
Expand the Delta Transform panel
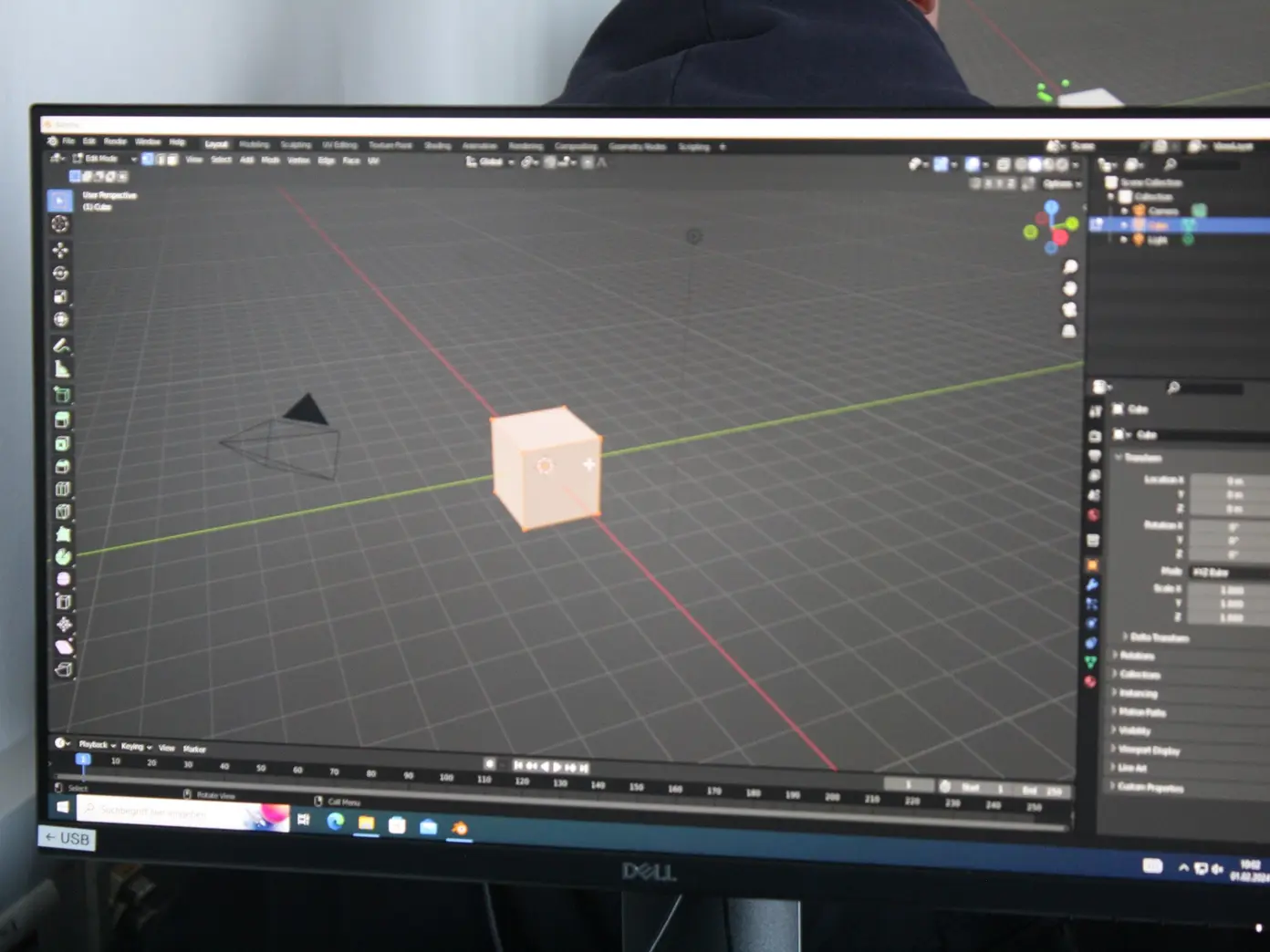1157,637
